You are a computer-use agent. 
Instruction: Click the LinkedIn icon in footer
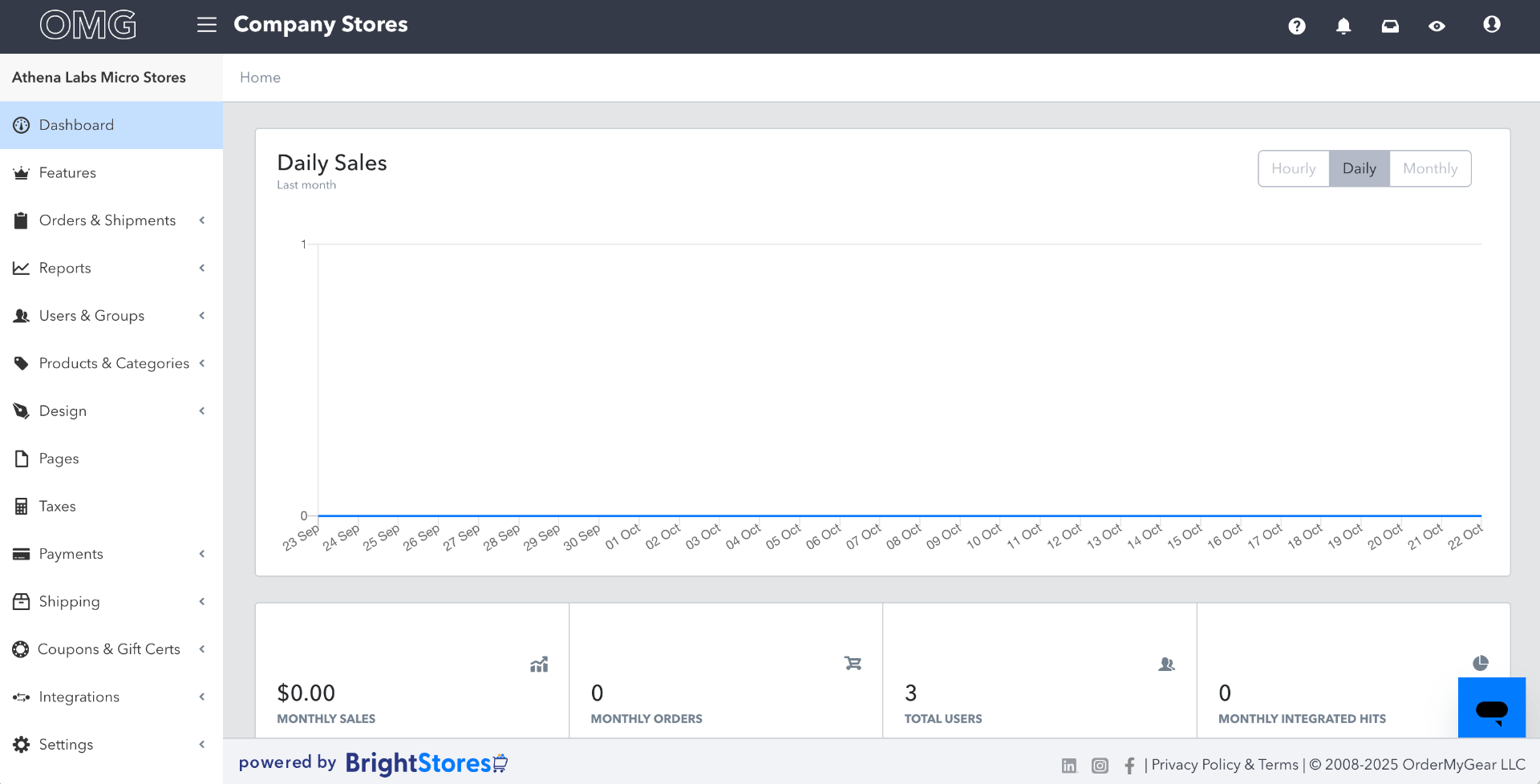coord(1069,766)
